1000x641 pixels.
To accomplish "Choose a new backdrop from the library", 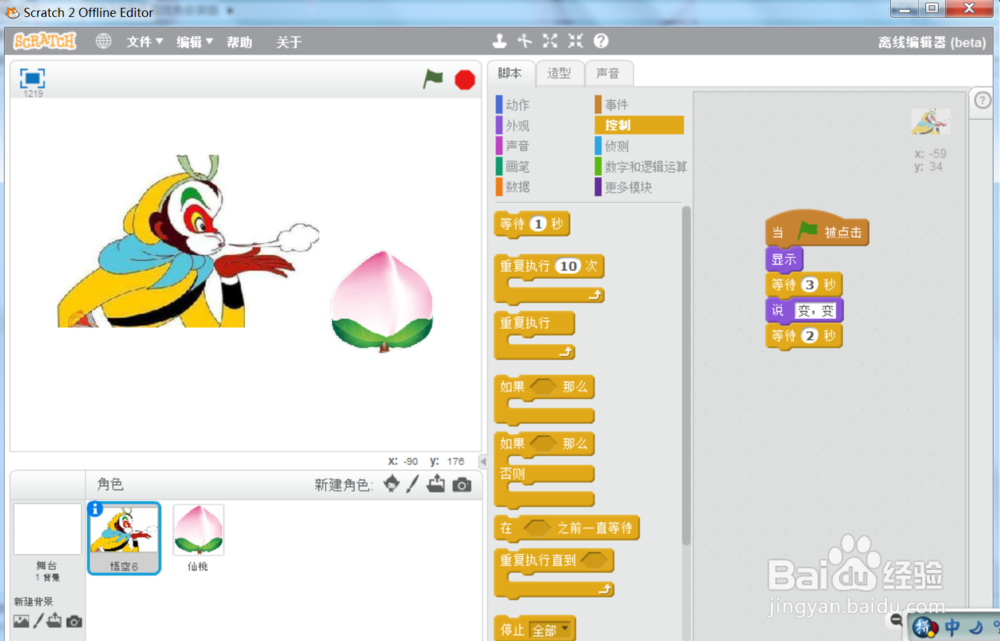I will pos(21,621).
